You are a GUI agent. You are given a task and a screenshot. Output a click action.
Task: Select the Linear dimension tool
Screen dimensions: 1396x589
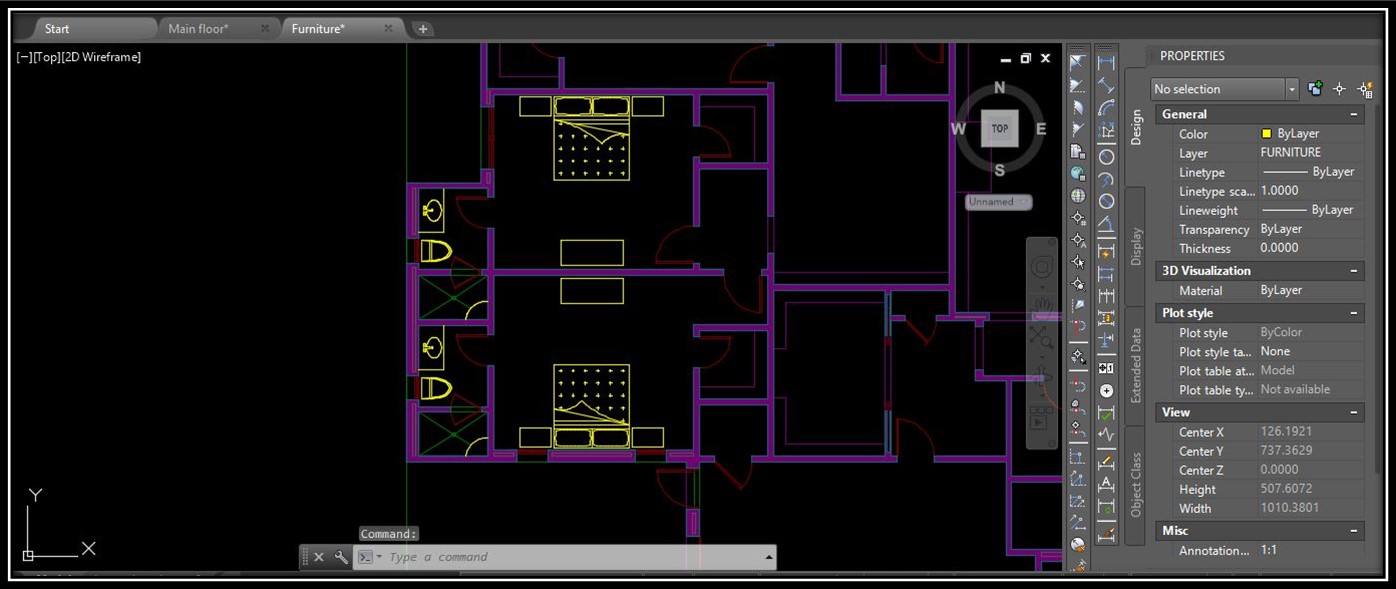(x=1106, y=62)
